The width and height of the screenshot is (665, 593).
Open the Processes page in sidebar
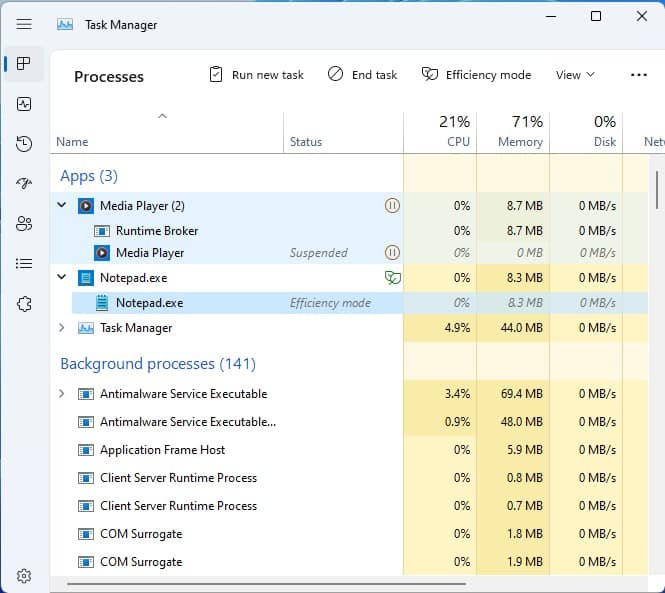pos(24,64)
